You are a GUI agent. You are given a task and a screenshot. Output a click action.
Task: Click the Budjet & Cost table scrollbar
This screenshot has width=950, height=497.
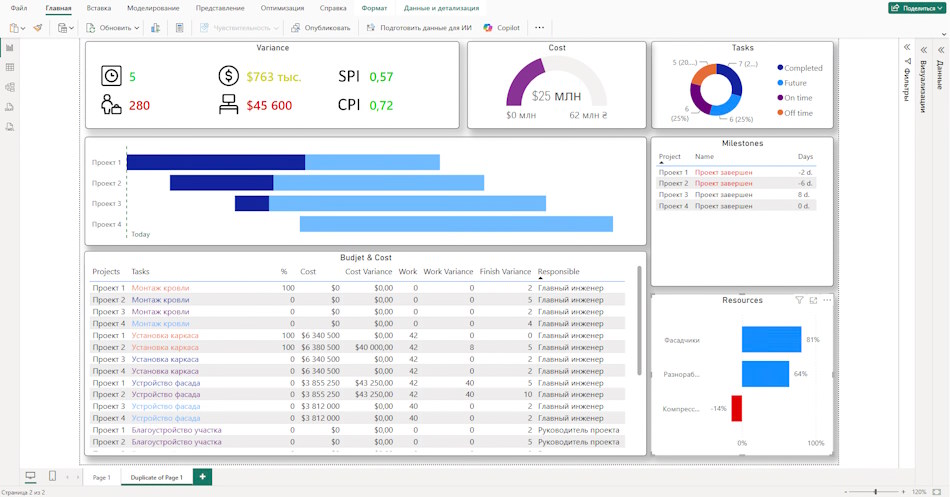(639, 320)
